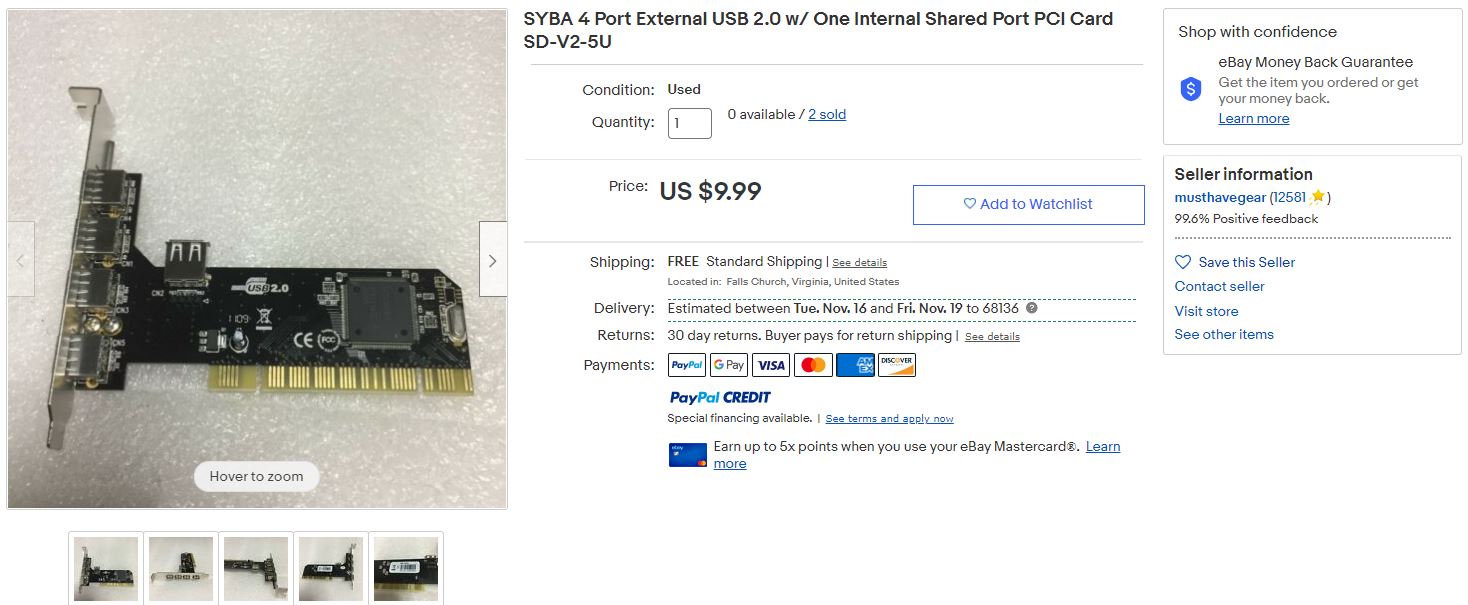Screen dimensions: 1468x605
Task: Click the American Express icon
Action: tap(855, 365)
